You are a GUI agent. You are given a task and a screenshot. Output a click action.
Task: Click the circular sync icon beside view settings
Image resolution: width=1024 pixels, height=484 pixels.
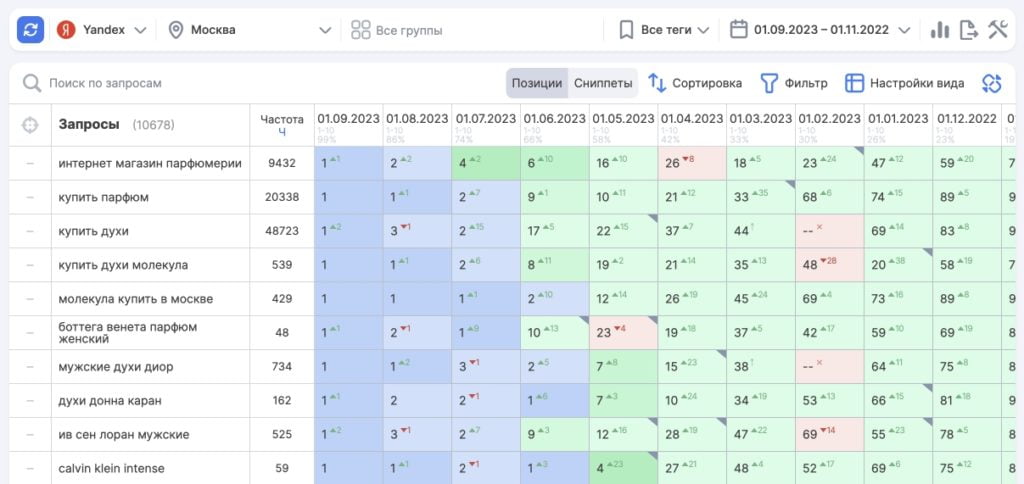point(991,83)
